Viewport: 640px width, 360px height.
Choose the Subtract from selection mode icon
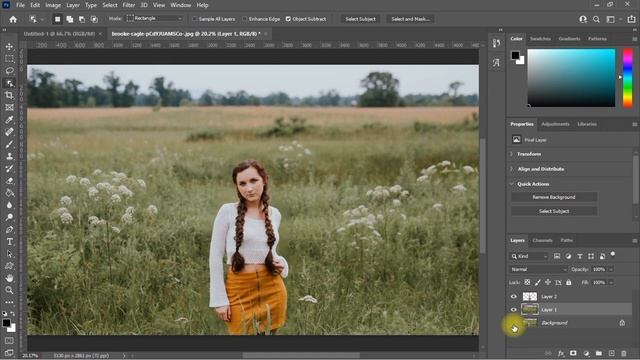coord(82,19)
